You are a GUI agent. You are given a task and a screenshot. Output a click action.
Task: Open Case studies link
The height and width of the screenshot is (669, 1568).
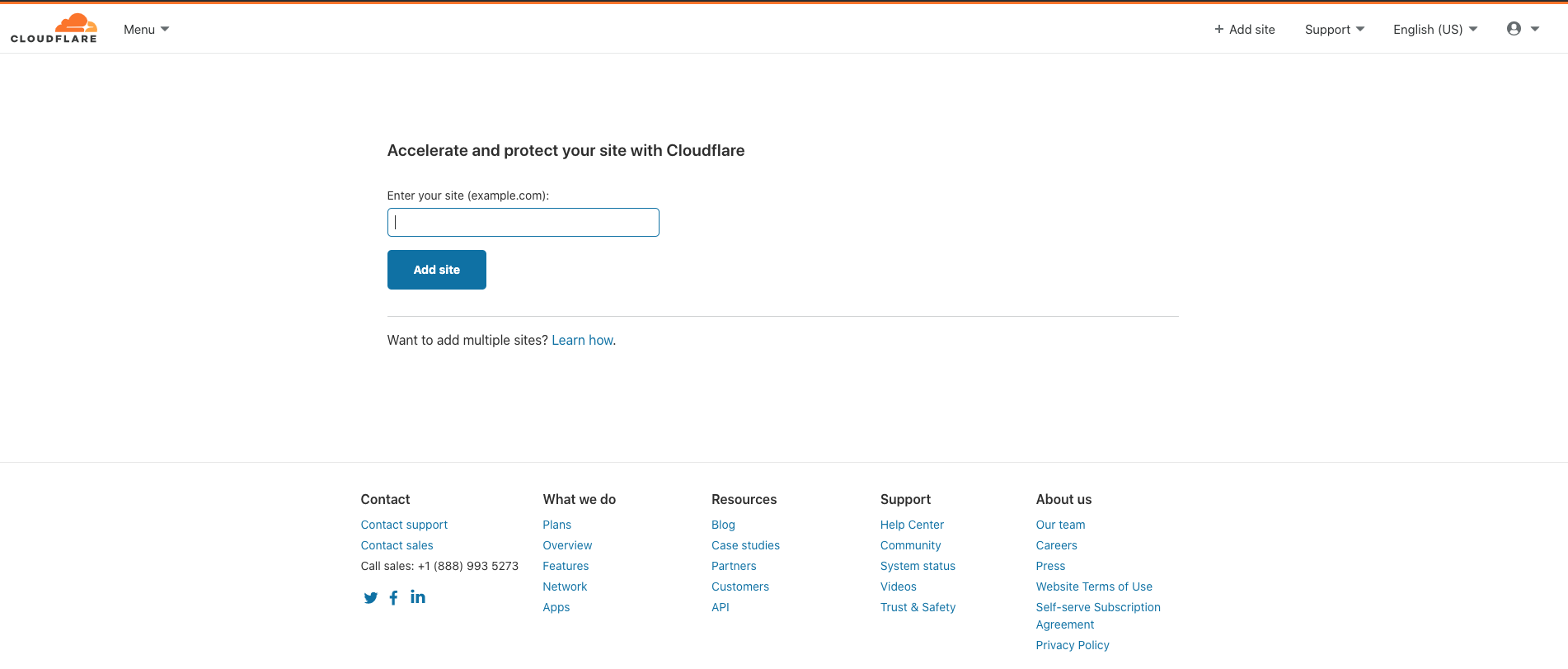click(x=745, y=545)
